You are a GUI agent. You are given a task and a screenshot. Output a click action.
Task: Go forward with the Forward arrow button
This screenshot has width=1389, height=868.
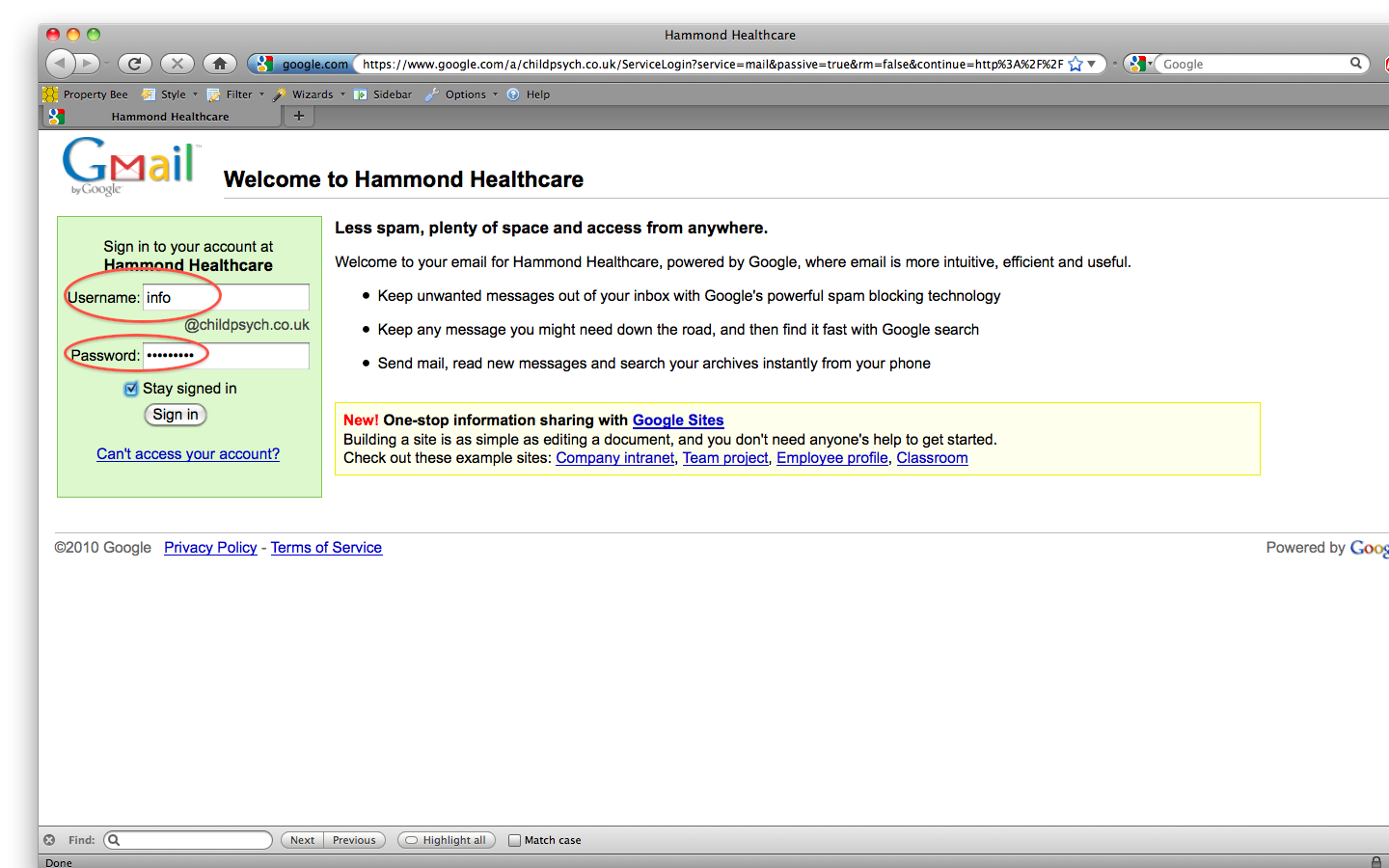coord(88,64)
